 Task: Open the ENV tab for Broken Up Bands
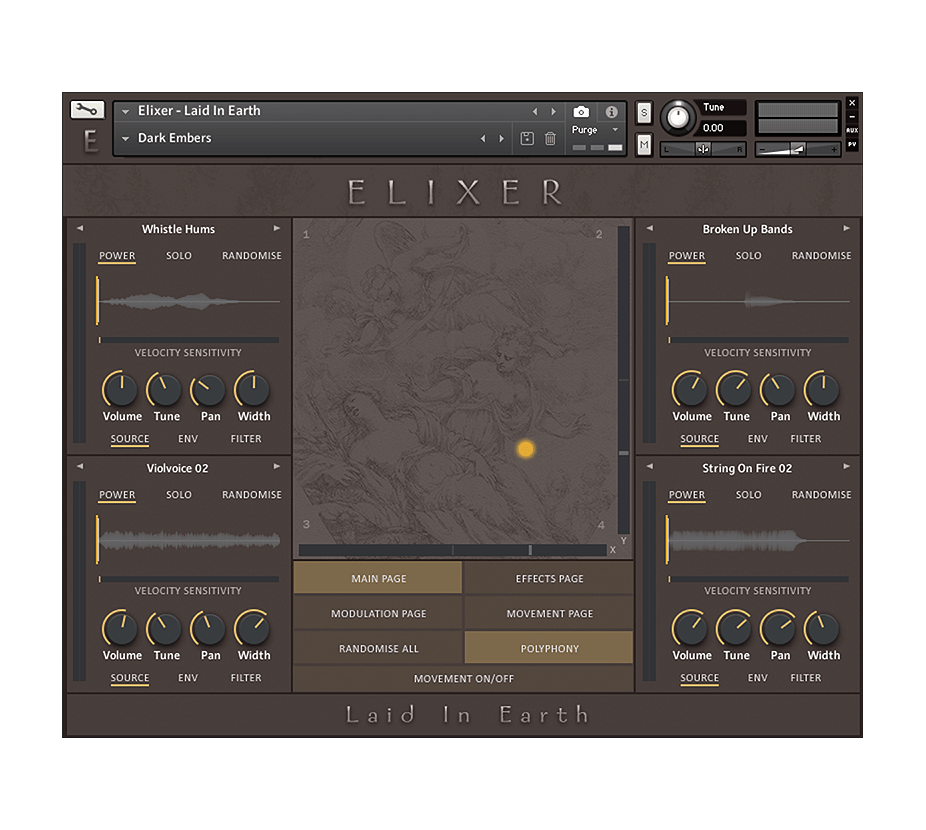pyautogui.click(x=758, y=439)
